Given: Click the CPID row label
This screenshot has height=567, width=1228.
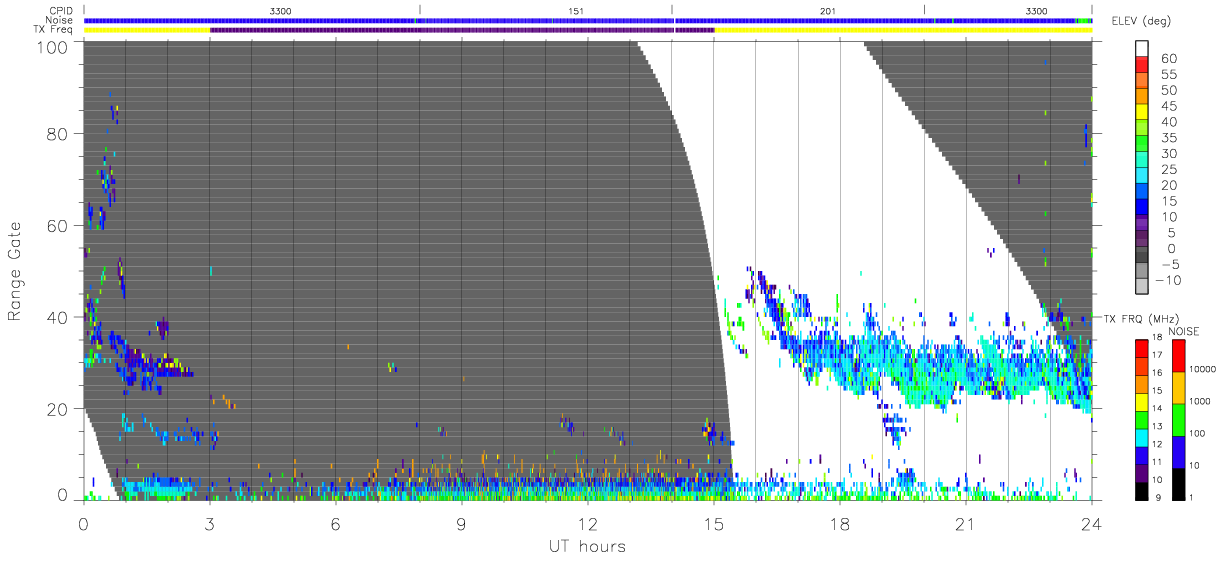Looking at the screenshot, I should 62,10.
